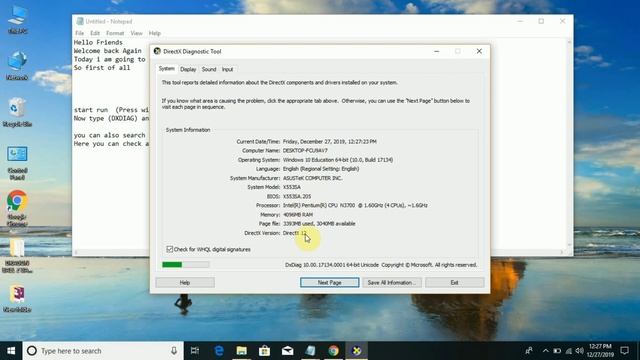Image resolution: width=640 pixels, height=360 pixels.
Task: Close the DirectX Diagnostic Tool window
Action: [479, 51]
